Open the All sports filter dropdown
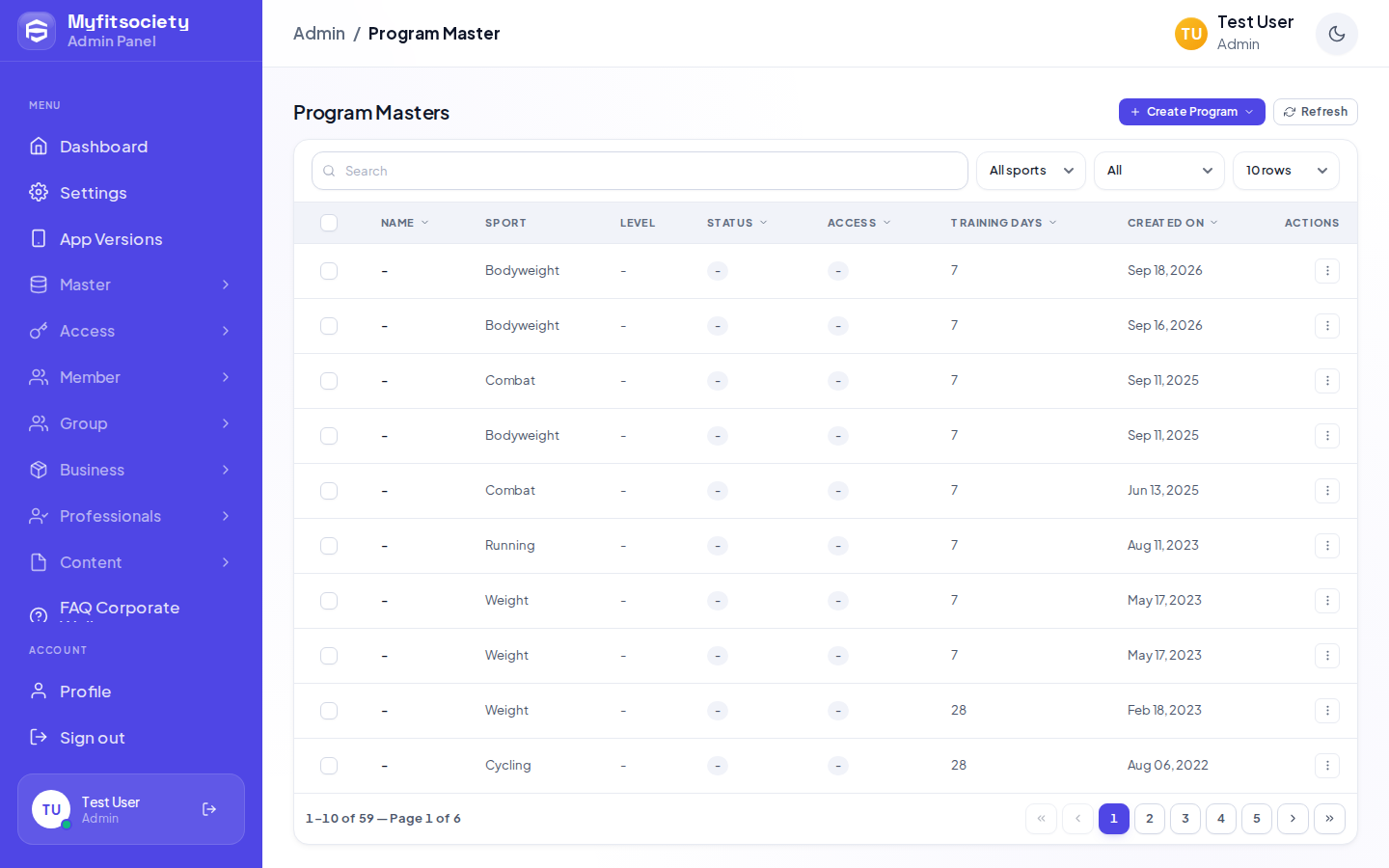1389x868 pixels. coord(1031,171)
